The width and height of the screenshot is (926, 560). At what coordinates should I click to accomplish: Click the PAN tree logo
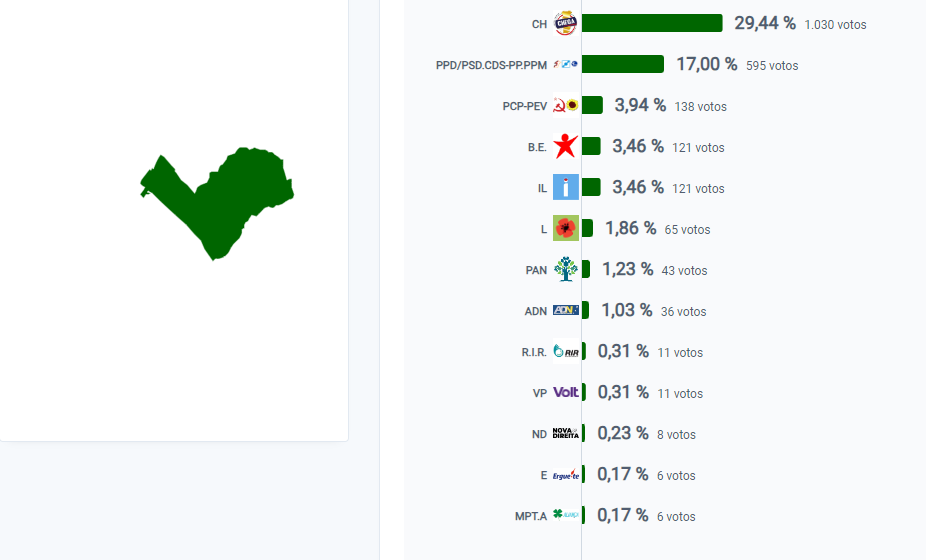tap(565, 269)
